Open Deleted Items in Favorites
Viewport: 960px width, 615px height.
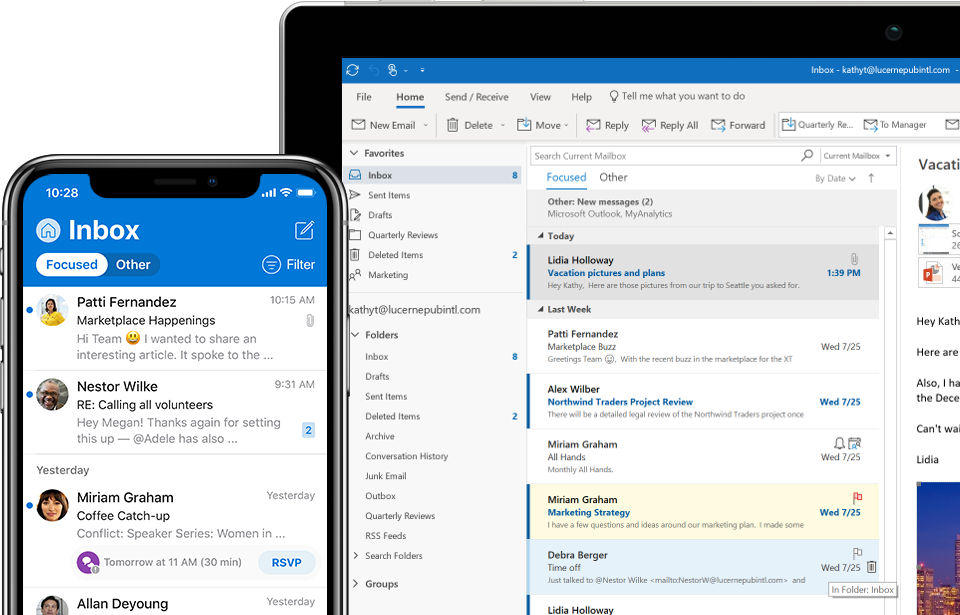pyautogui.click(x=433, y=255)
